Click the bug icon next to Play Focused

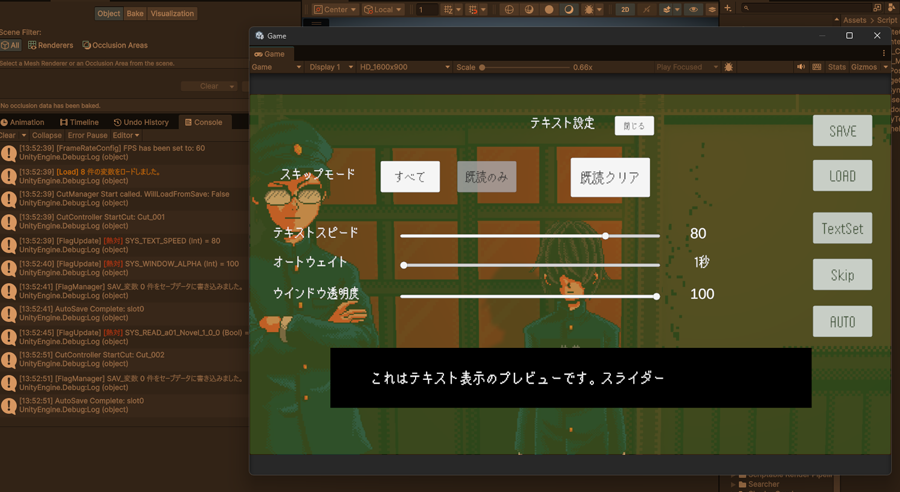(728, 67)
